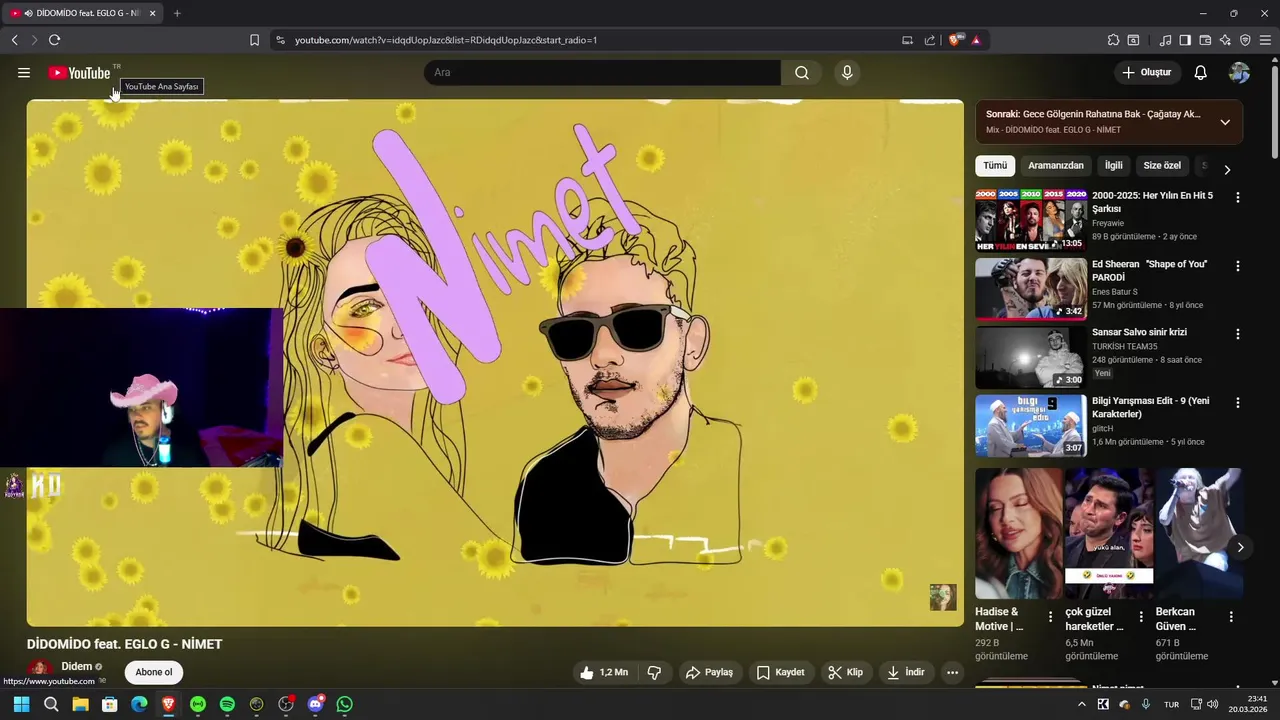Select the Aramanızdan filter chip
Image resolution: width=1280 pixels, height=720 pixels.
pyautogui.click(x=1056, y=166)
